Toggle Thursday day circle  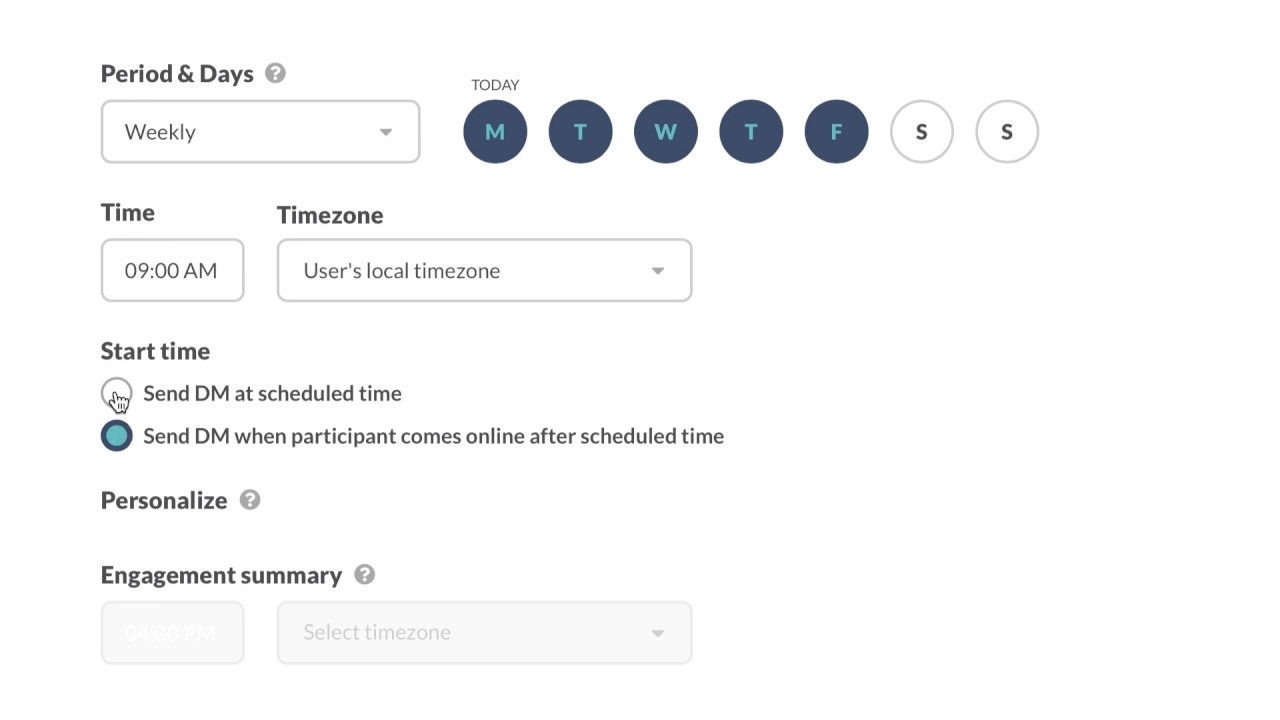click(x=751, y=131)
